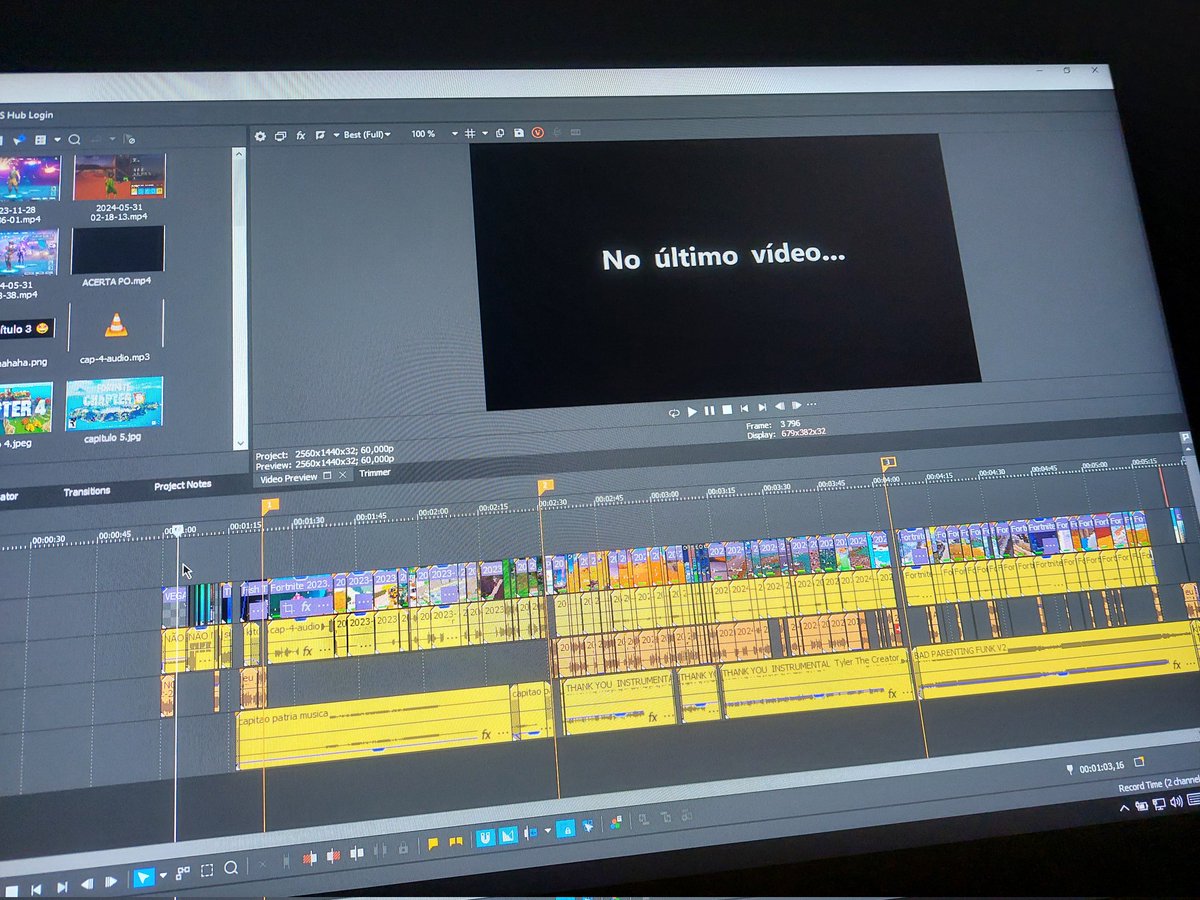Stop the preview playback
This screenshot has height=900, width=1200.
click(727, 409)
